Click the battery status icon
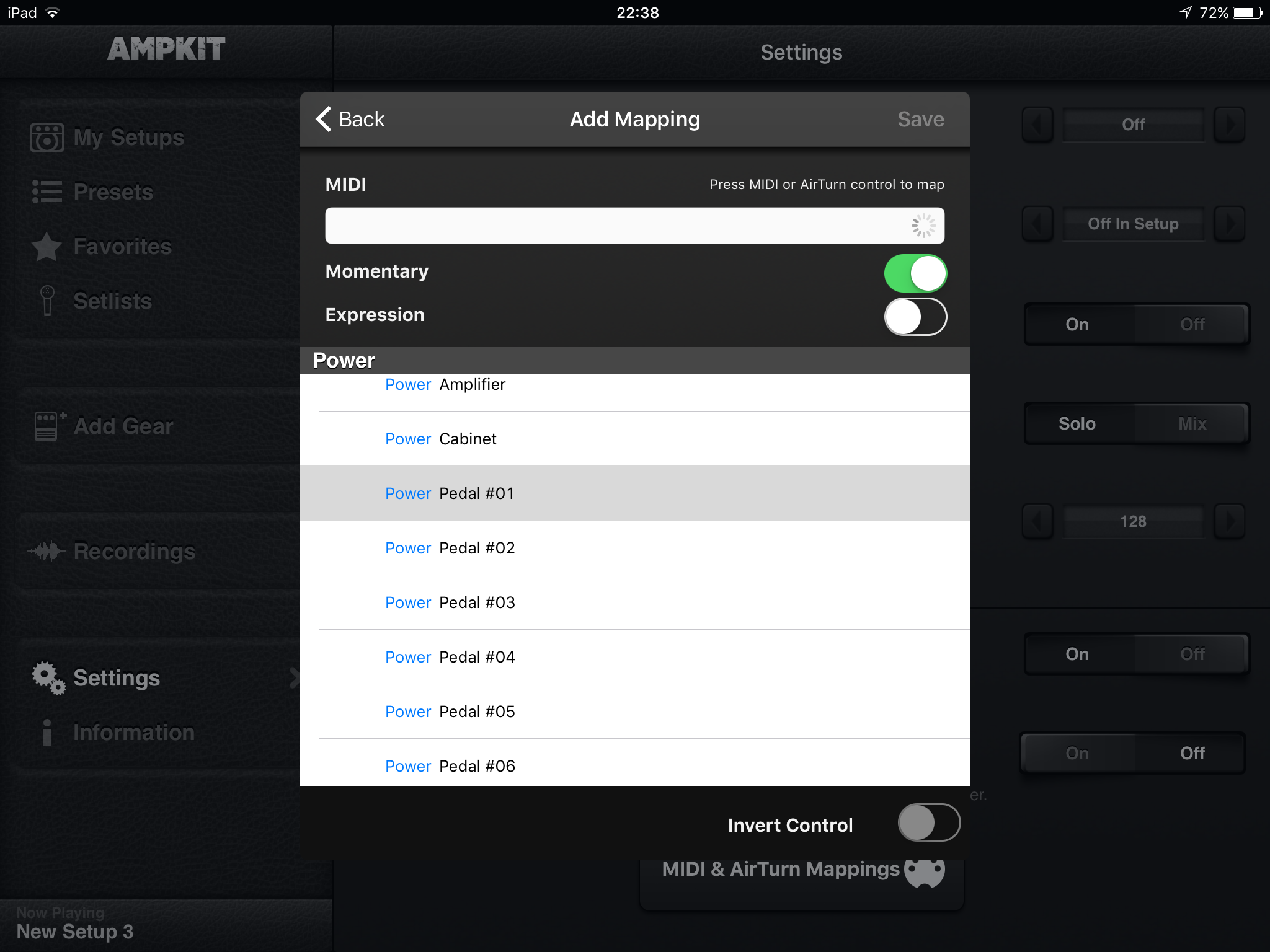 (x=1248, y=12)
